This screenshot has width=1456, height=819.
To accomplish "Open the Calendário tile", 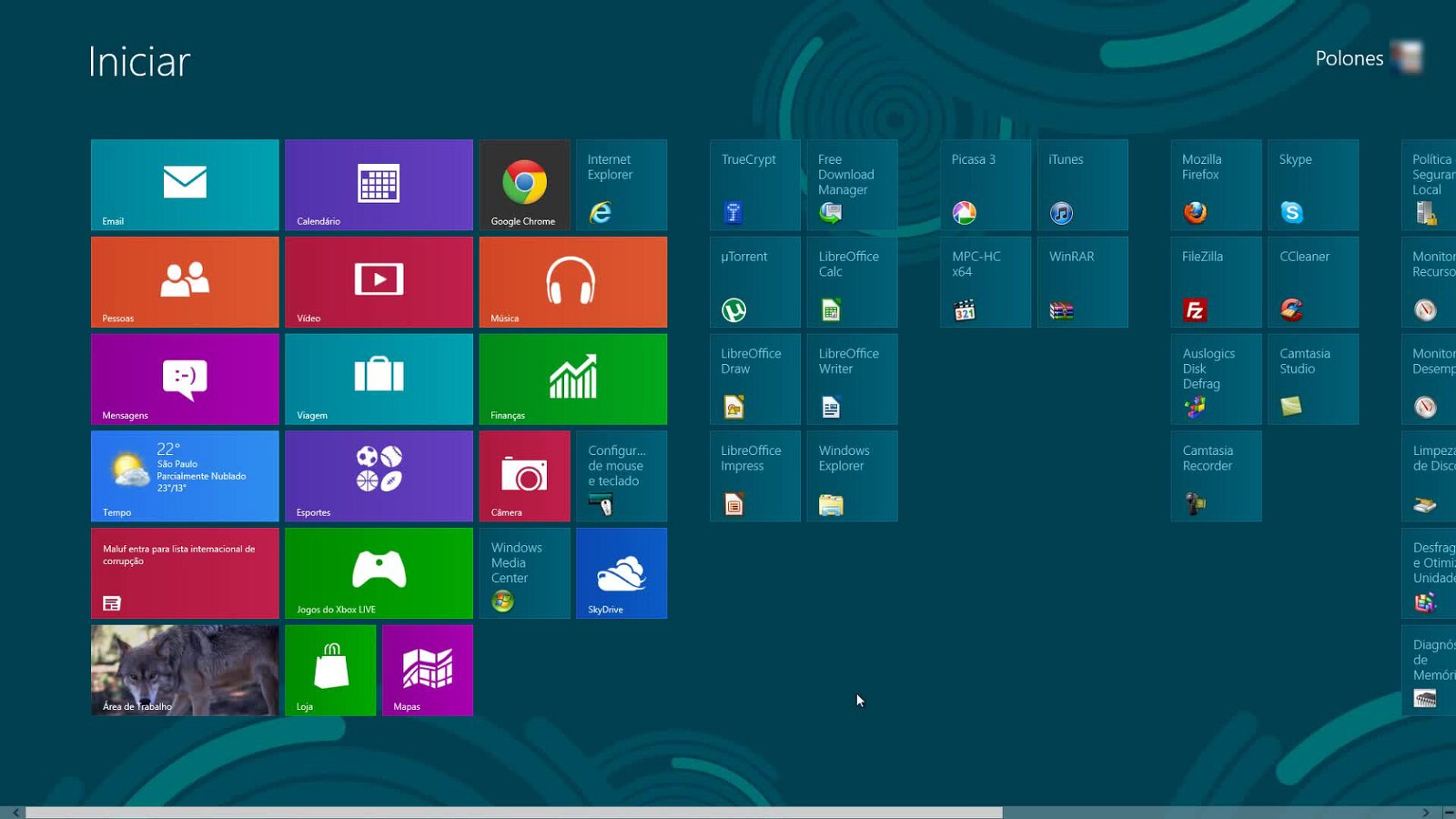I will 379,185.
